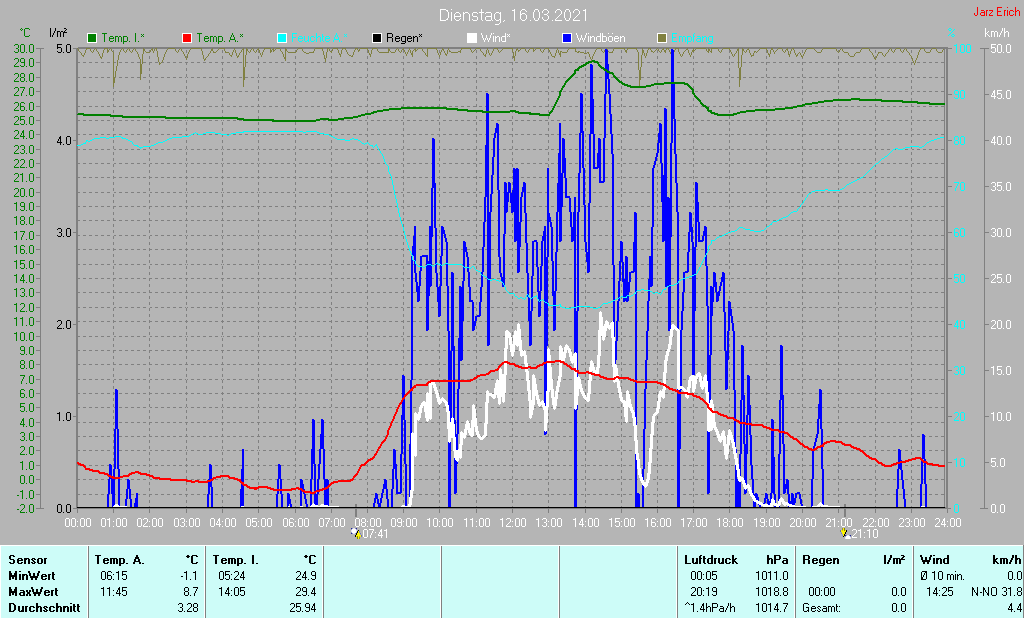Click the white Wind legend swatch
The width and height of the screenshot is (1024, 618).
472,38
